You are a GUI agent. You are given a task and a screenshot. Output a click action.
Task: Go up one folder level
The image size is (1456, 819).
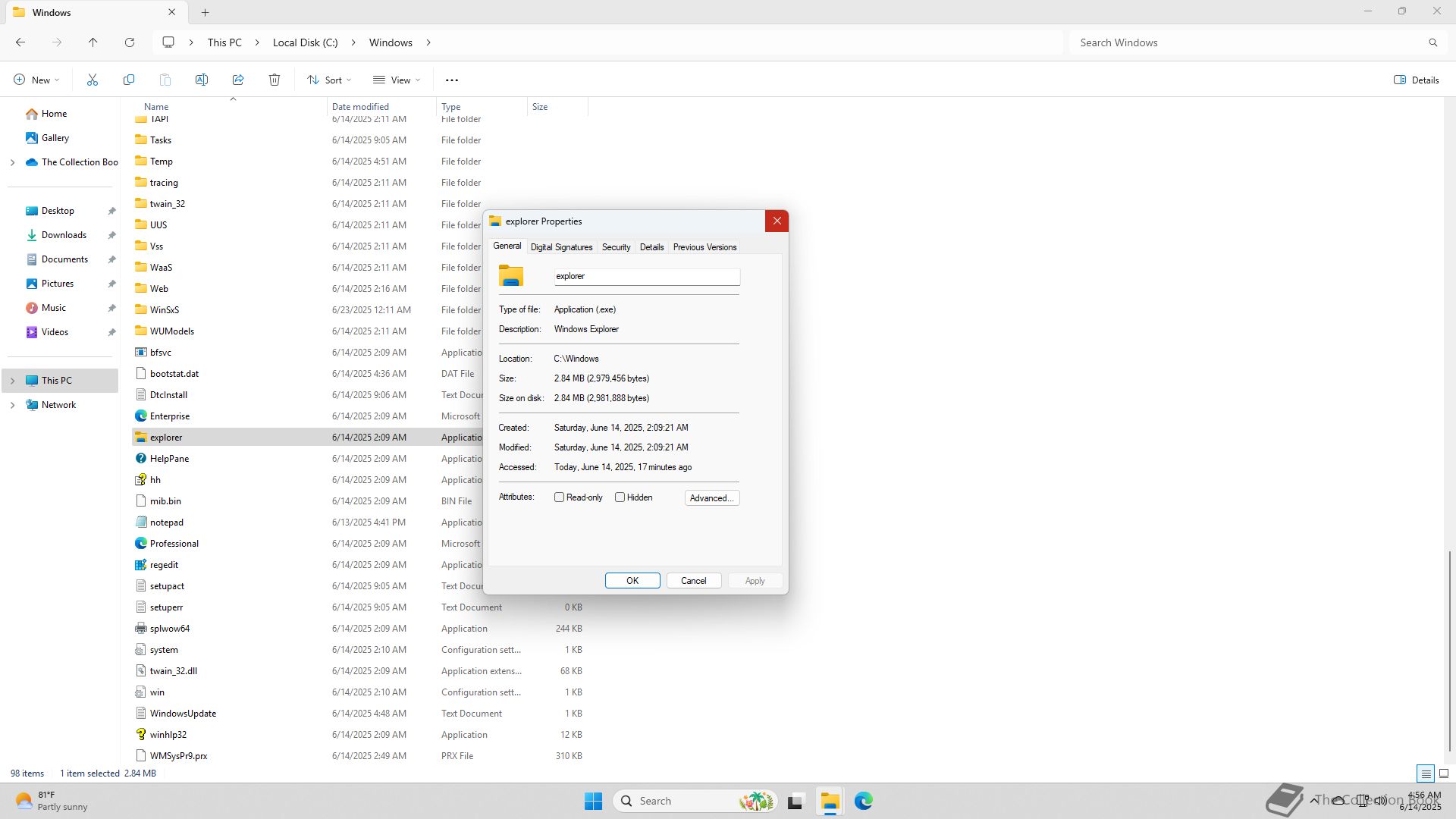pyautogui.click(x=93, y=42)
